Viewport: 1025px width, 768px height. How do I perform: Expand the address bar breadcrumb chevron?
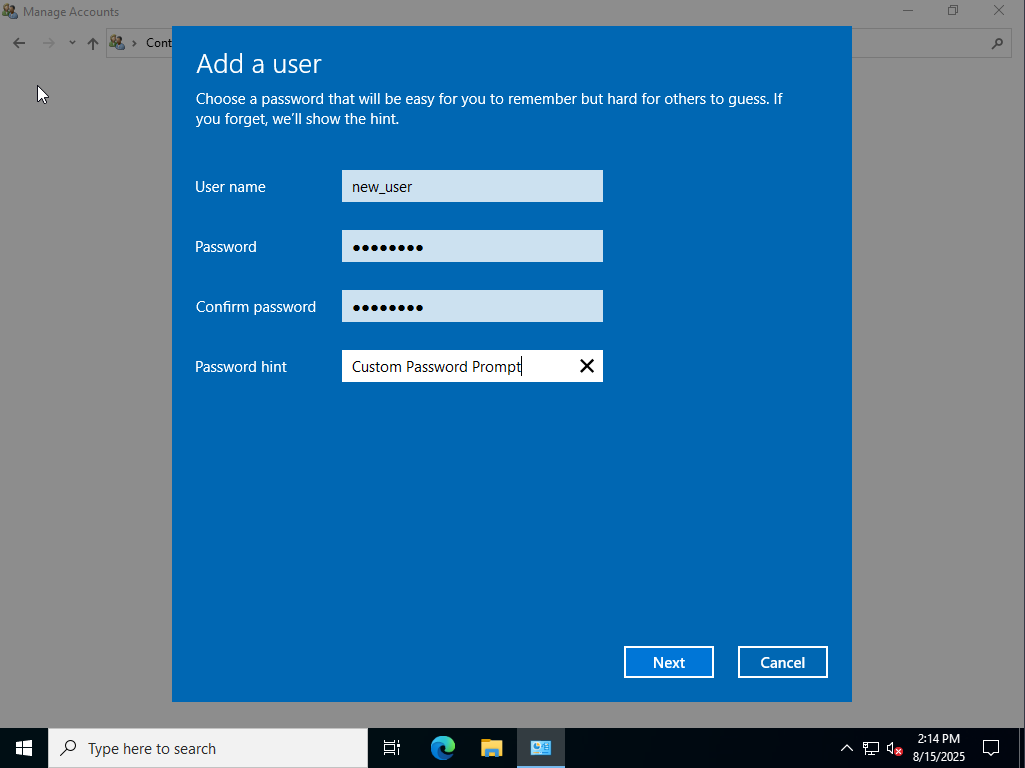(134, 43)
